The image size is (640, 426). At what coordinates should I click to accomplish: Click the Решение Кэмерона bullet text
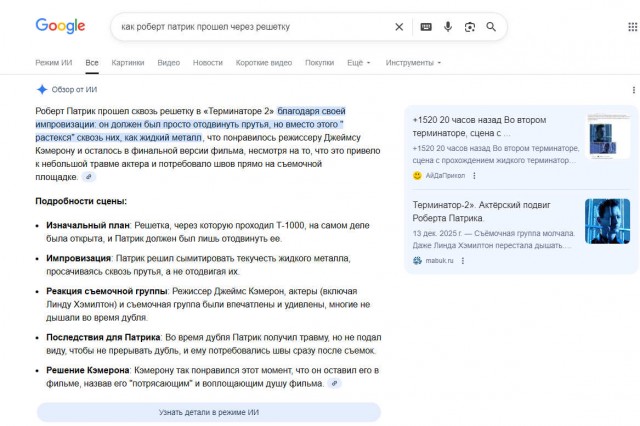pyautogui.click(x=212, y=377)
